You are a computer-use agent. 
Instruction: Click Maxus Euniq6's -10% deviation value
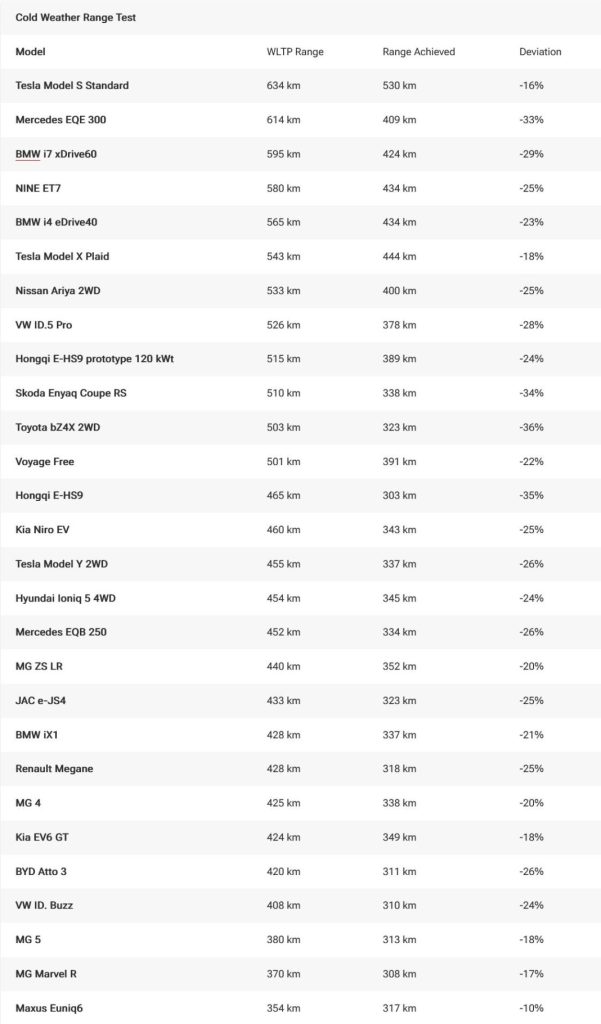coord(531,1008)
